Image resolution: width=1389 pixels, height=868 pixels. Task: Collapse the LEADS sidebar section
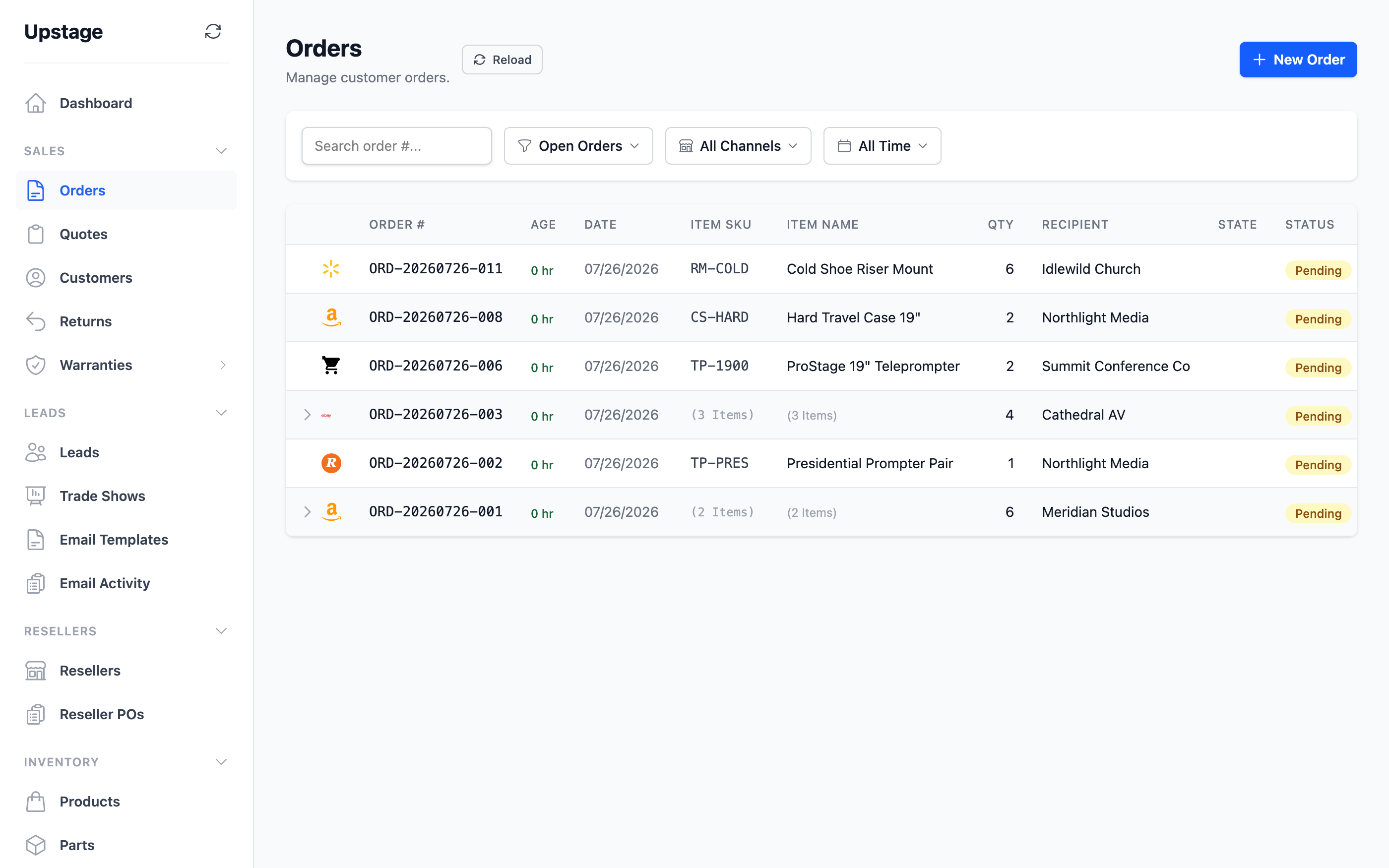221,413
